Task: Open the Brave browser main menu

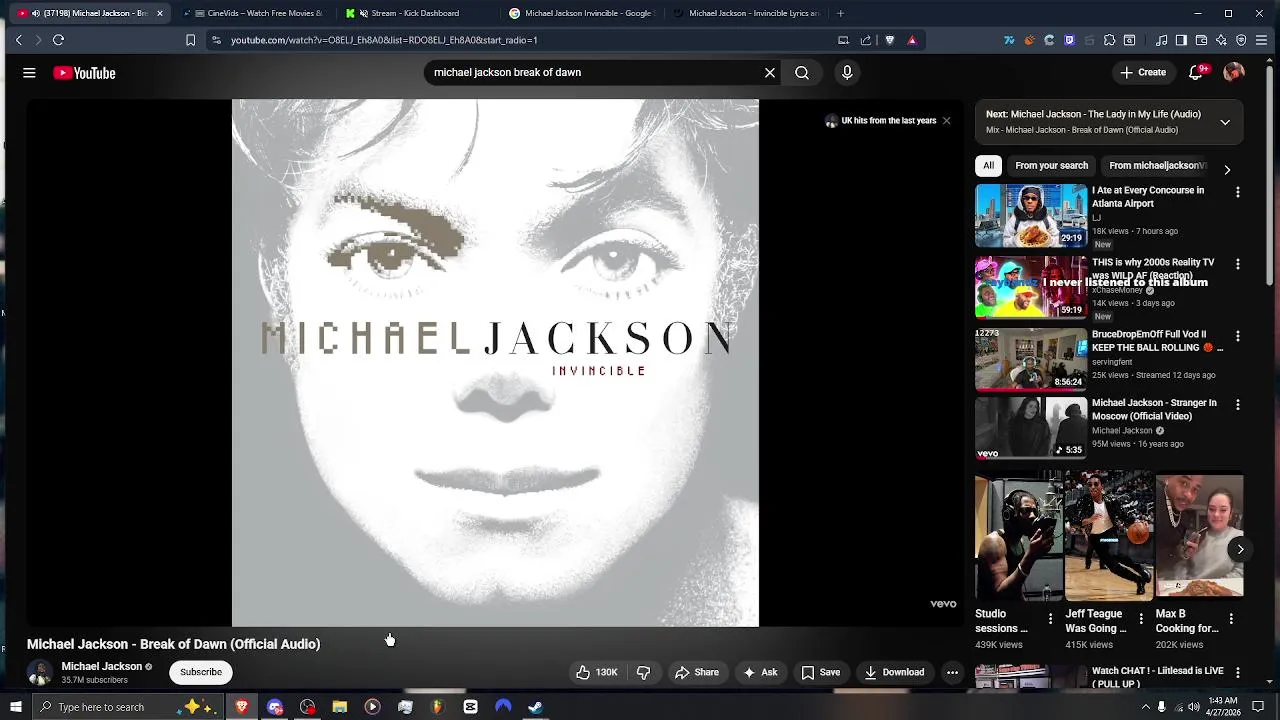Action: pos(1261,40)
